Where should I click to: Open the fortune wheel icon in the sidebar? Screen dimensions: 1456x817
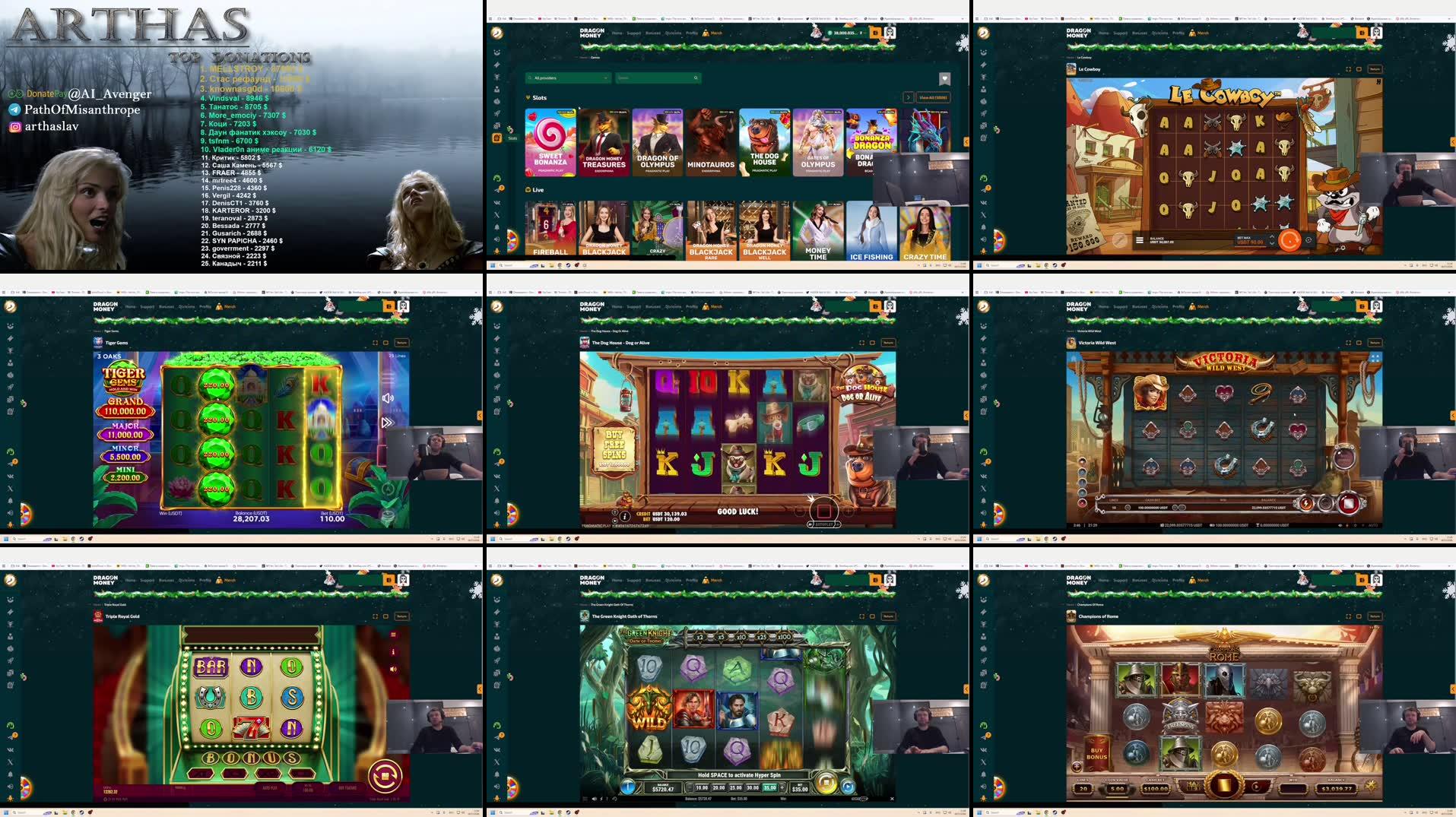[x=512, y=242]
